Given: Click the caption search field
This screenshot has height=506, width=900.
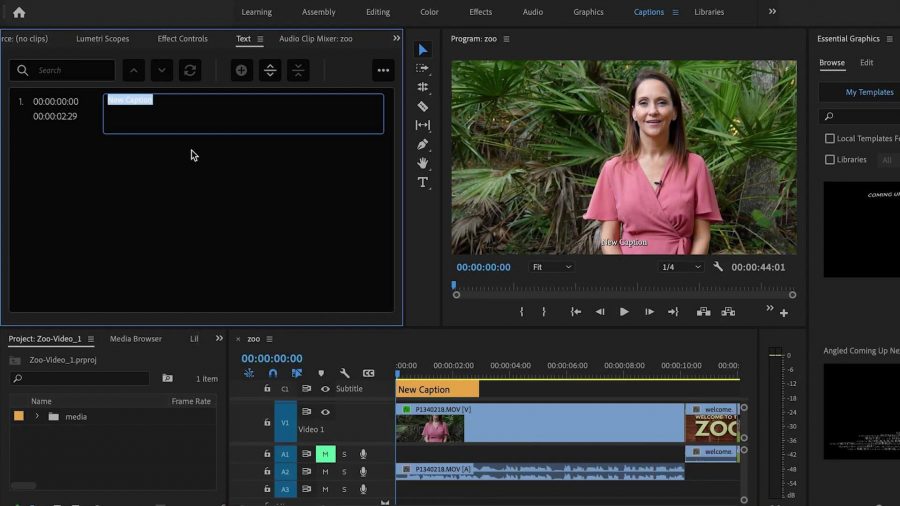Looking at the screenshot, I should tap(62, 71).
